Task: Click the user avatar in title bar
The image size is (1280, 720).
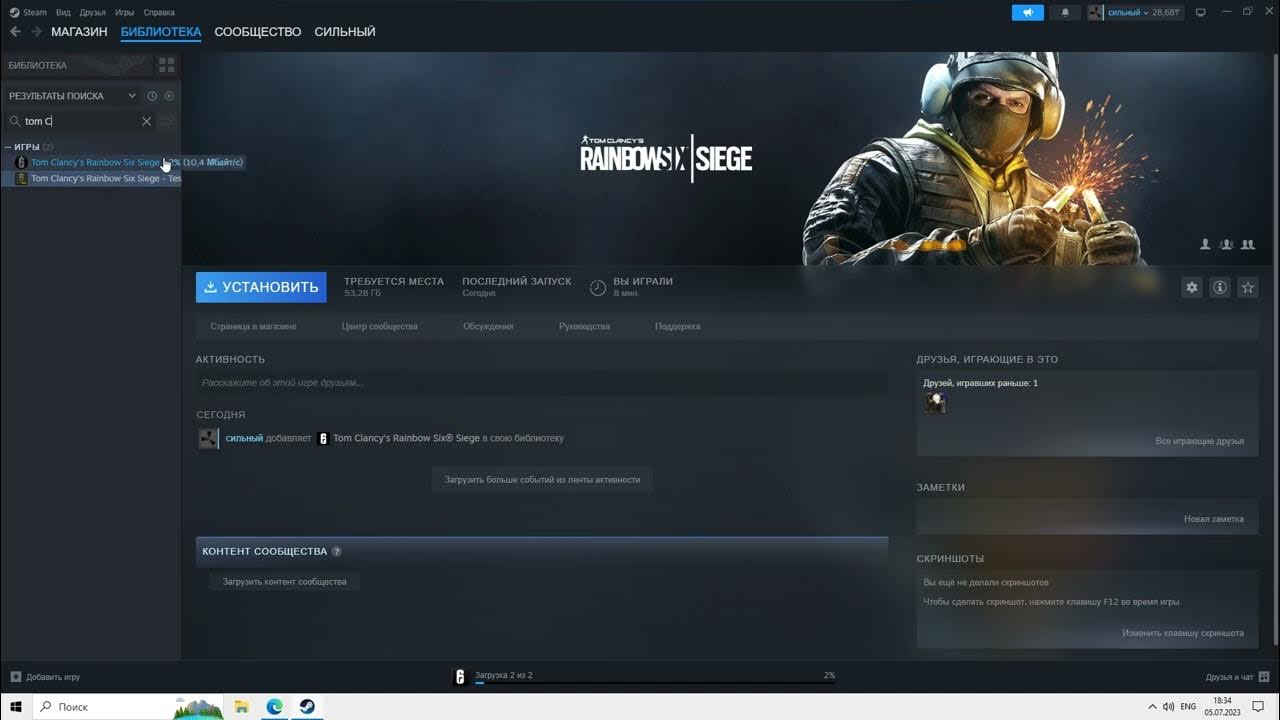Action: click(x=1096, y=13)
